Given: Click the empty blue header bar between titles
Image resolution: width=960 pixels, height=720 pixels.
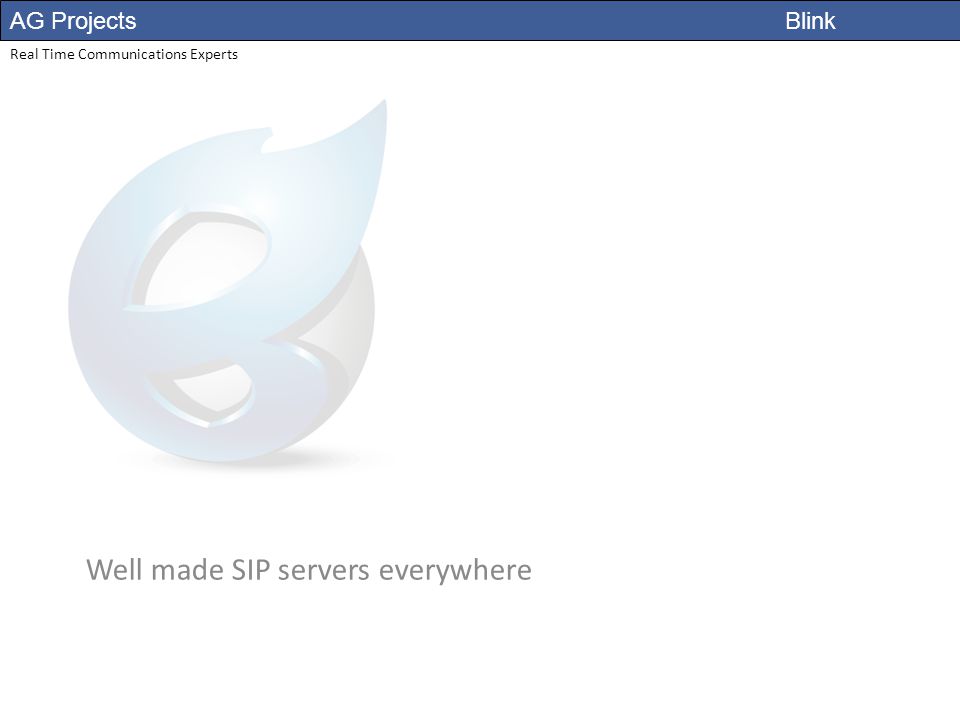Looking at the screenshot, I should (x=459, y=21).
